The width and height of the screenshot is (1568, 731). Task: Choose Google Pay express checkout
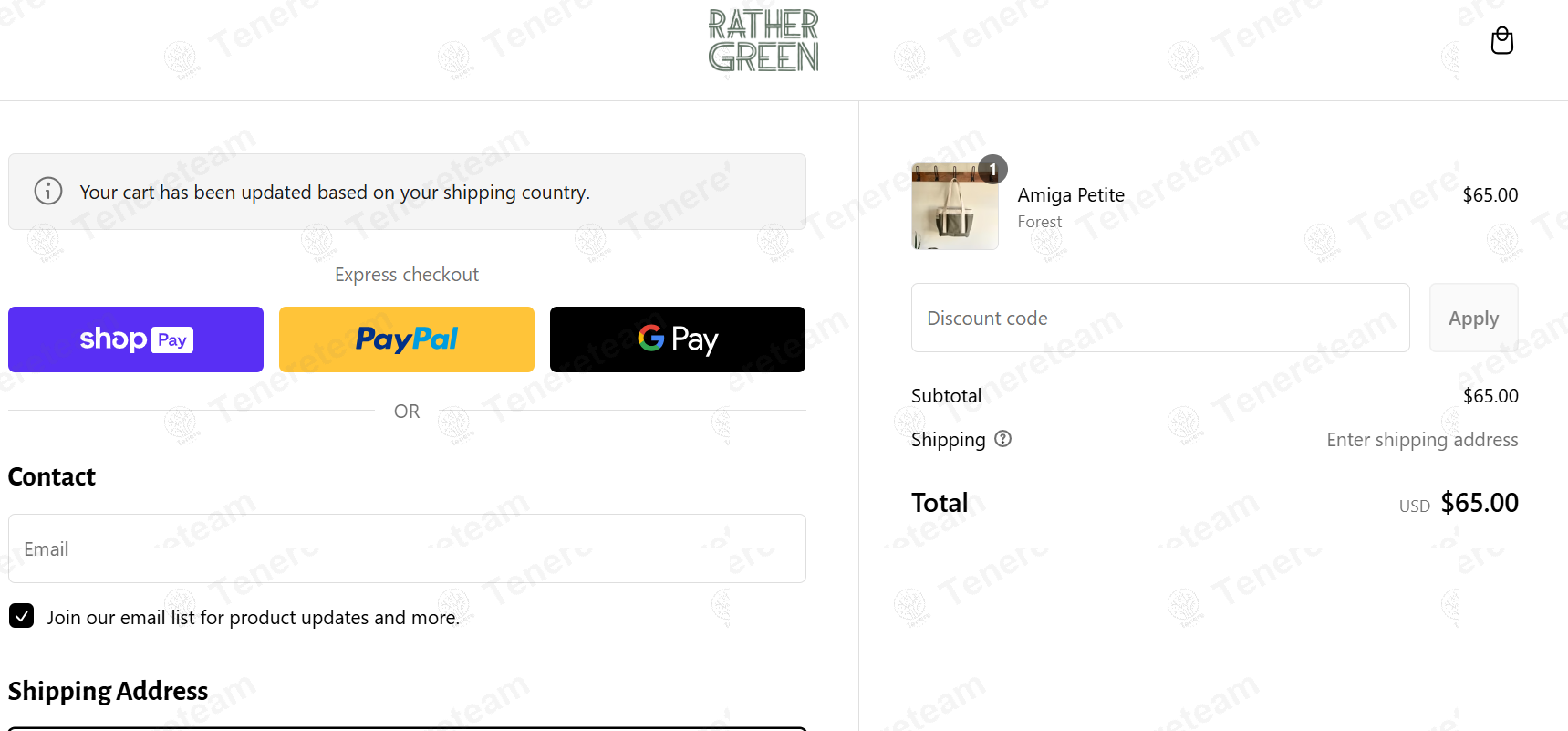pyautogui.click(x=678, y=339)
